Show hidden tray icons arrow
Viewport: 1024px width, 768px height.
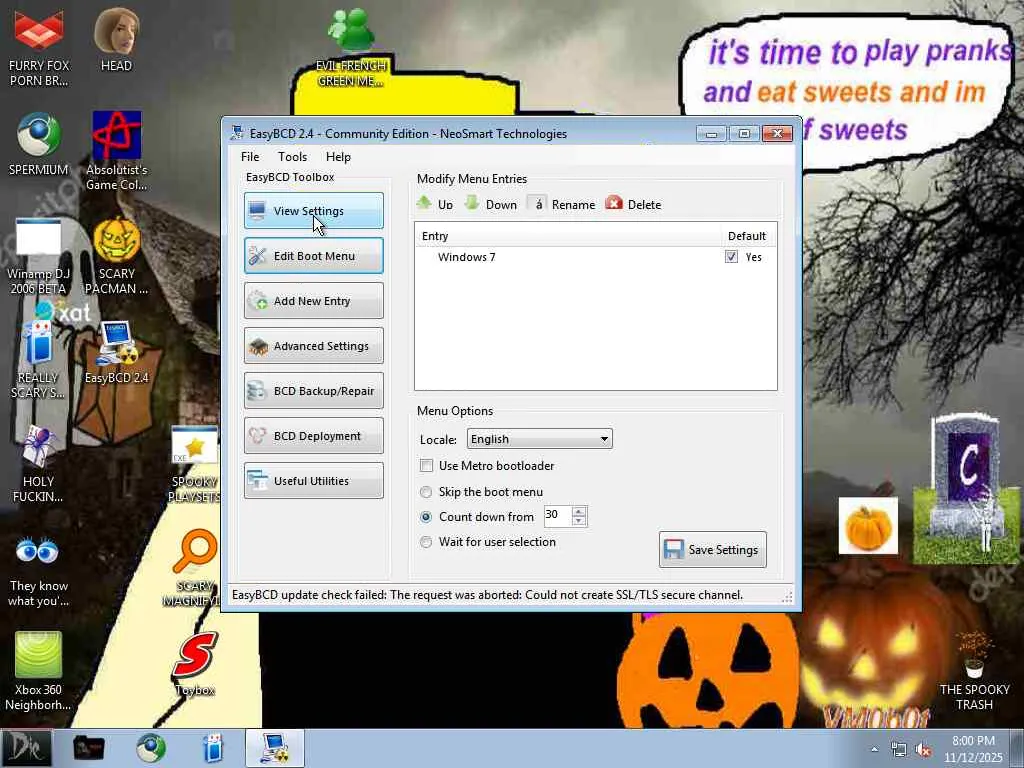point(874,750)
